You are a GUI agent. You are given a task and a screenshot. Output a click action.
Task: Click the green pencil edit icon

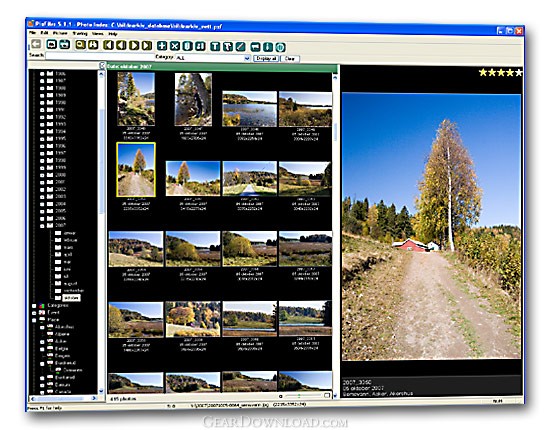(241, 47)
